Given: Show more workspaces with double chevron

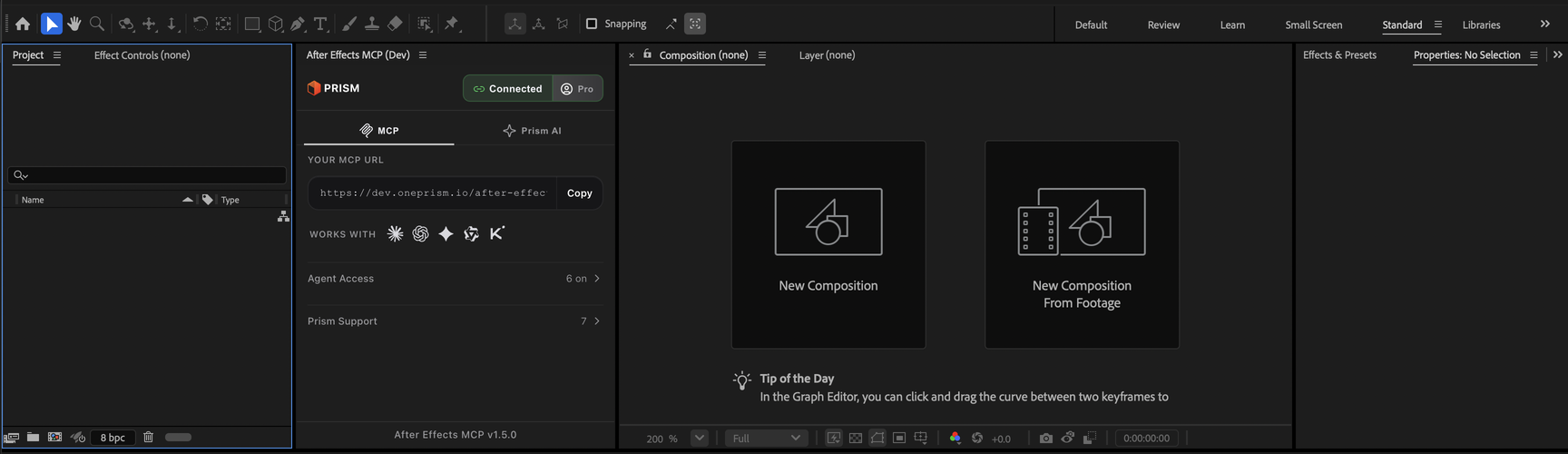Looking at the screenshot, I should tap(1545, 25).
